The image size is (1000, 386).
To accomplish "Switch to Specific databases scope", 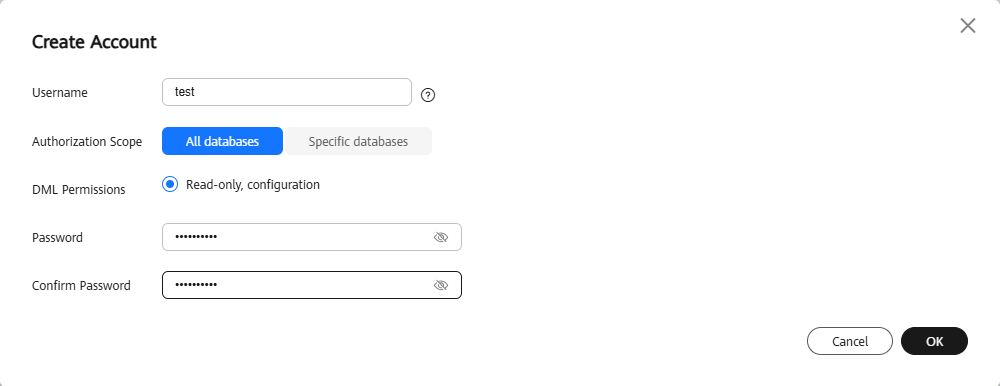I will pos(358,141).
